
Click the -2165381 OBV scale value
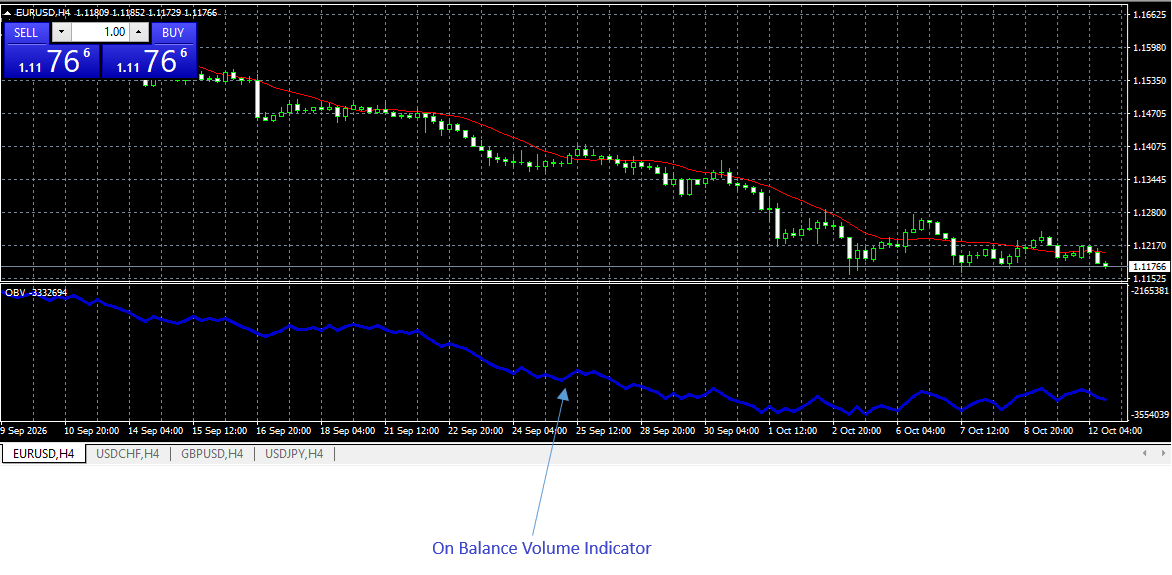point(1149,289)
